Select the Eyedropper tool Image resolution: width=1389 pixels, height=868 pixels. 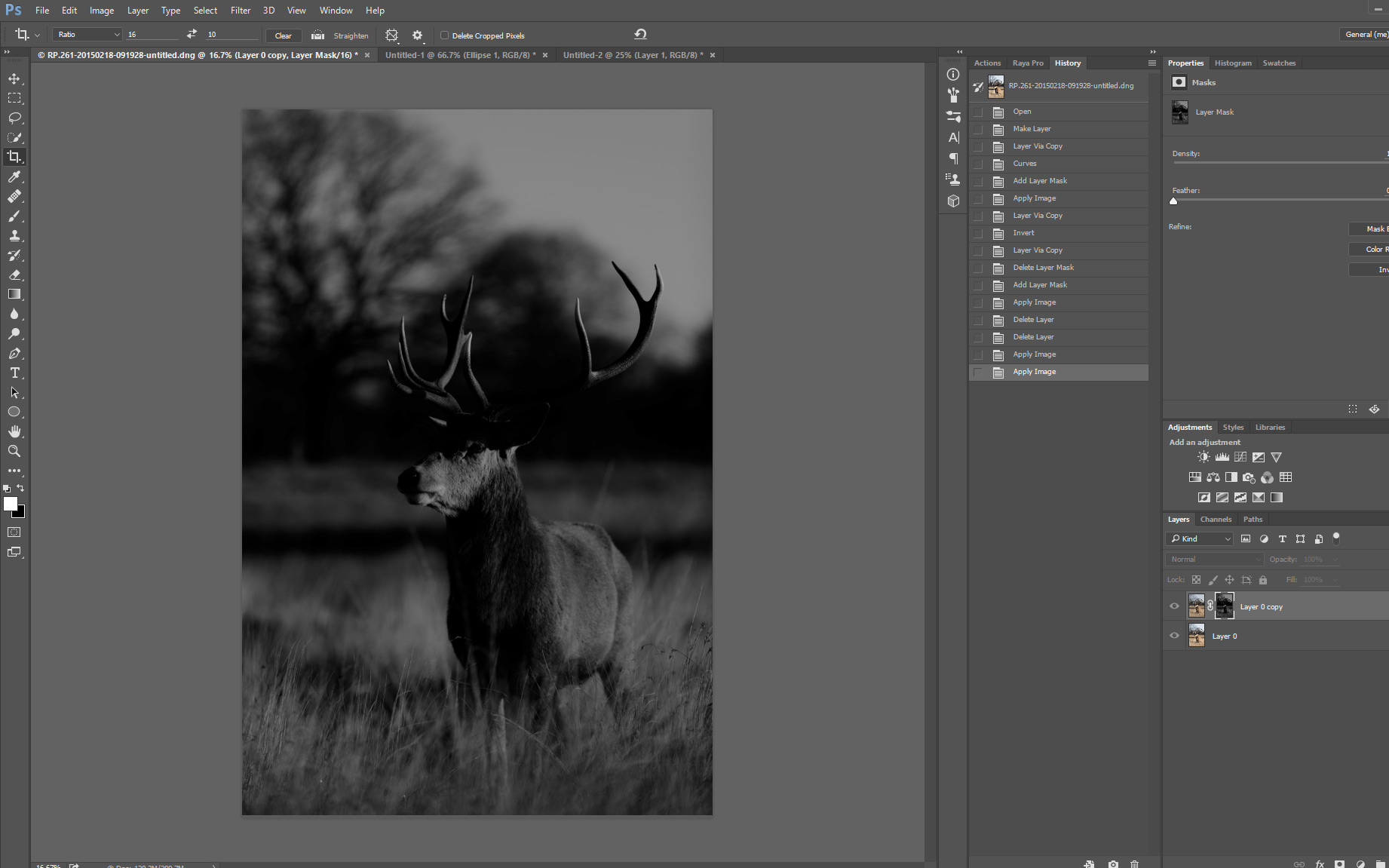pos(14,177)
